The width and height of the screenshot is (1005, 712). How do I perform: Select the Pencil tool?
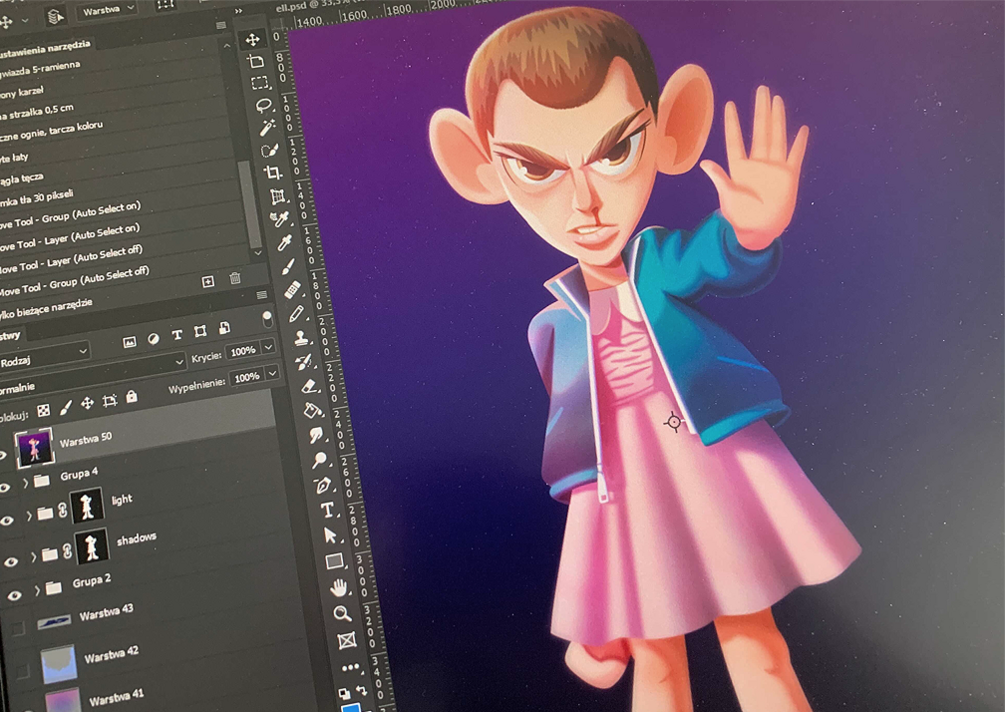point(296,313)
